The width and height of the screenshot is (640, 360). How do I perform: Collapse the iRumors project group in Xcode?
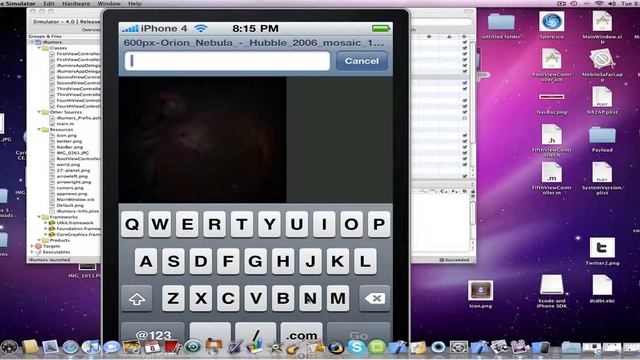click(33, 42)
